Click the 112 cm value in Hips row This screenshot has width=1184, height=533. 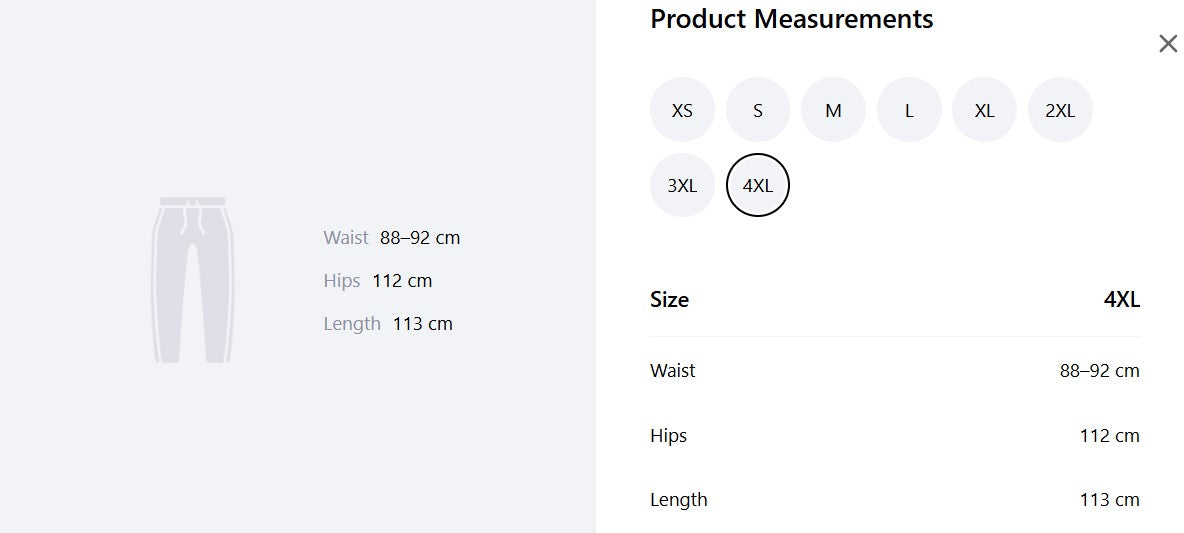pyautogui.click(x=1109, y=436)
